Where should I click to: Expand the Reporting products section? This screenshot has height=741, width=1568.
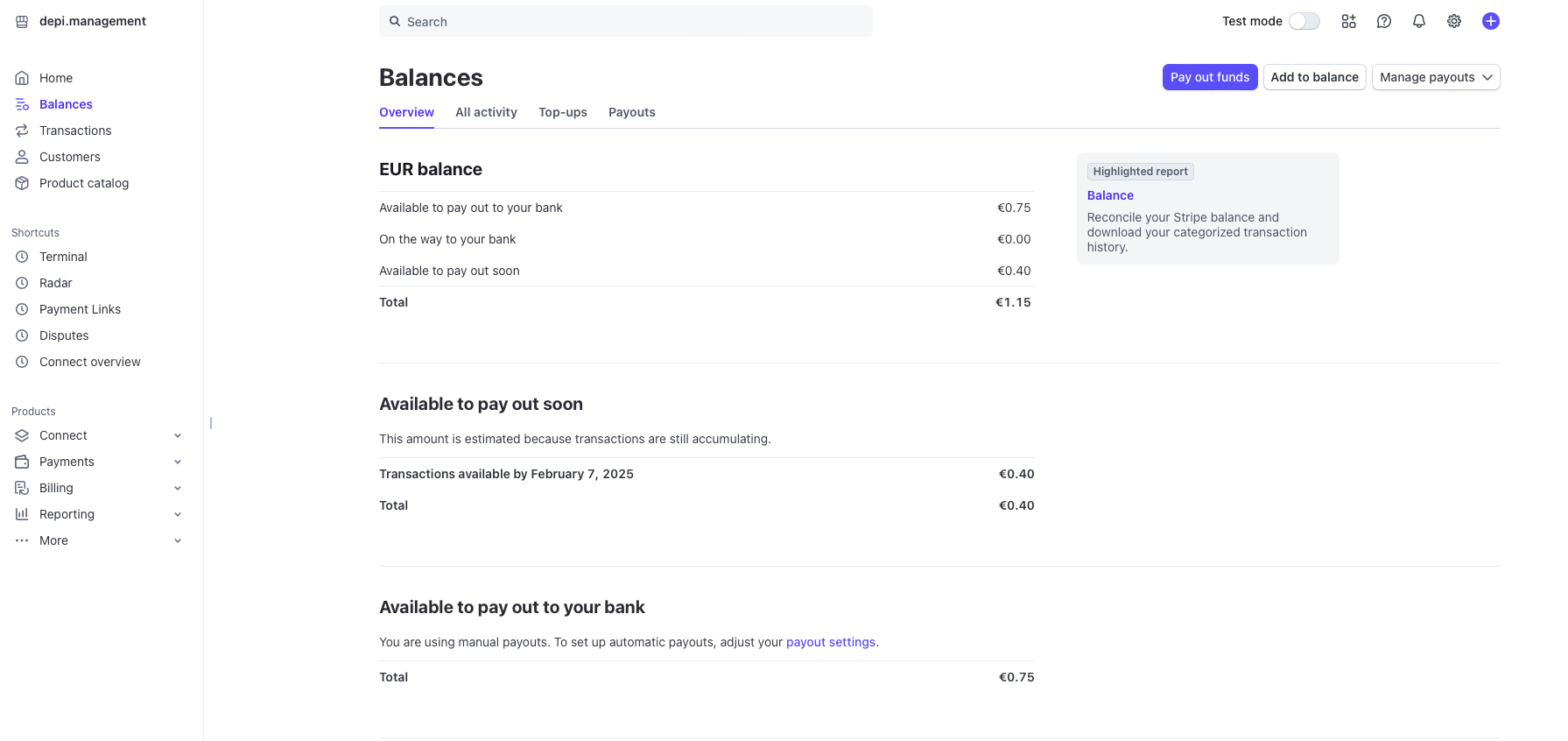pyautogui.click(x=178, y=514)
